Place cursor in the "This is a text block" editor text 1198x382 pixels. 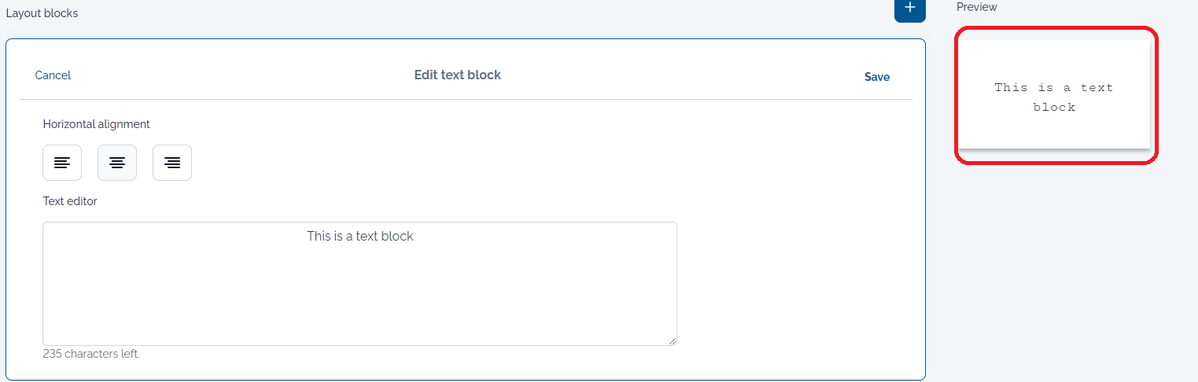point(360,236)
